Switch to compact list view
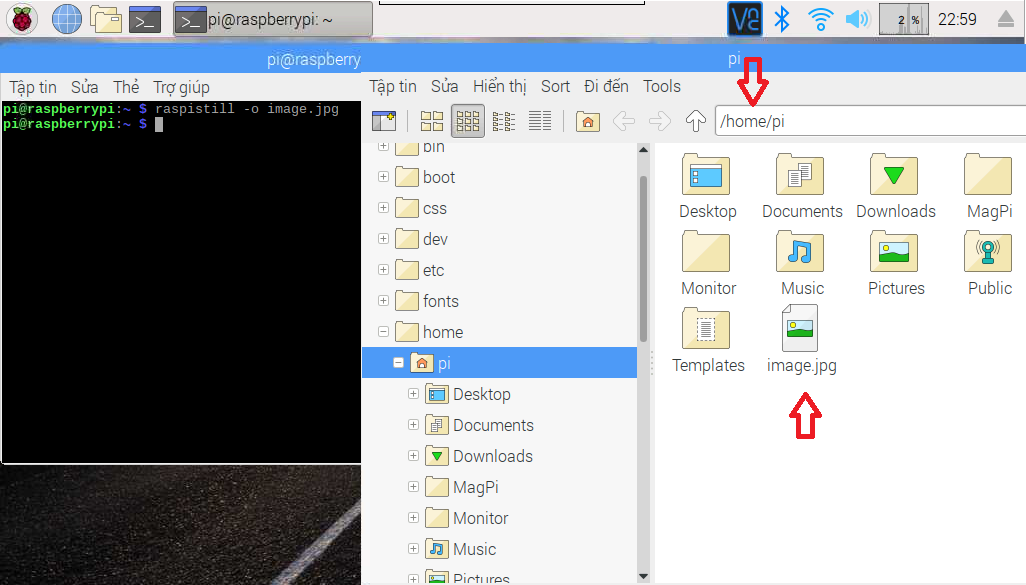The image size is (1026, 585). (x=504, y=121)
